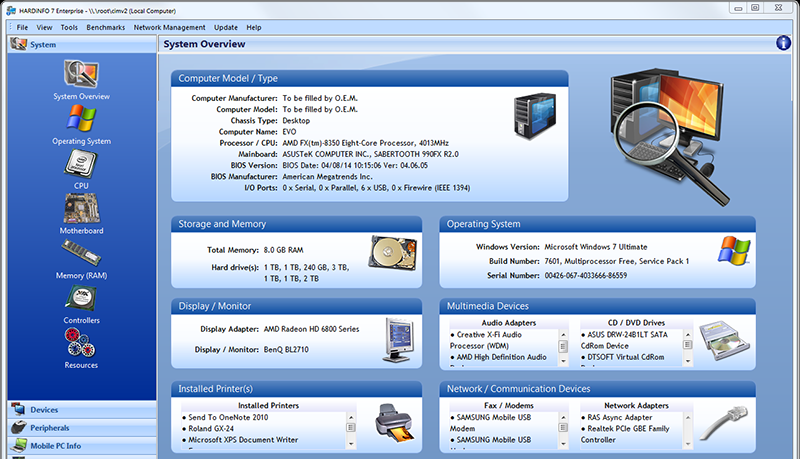Open the Update menu
The image size is (800, 459).
[x=226, y=28]
